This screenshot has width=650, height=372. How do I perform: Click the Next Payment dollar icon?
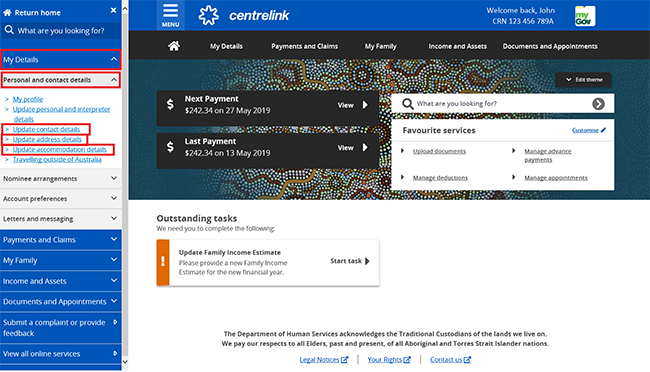click(170, 104)
